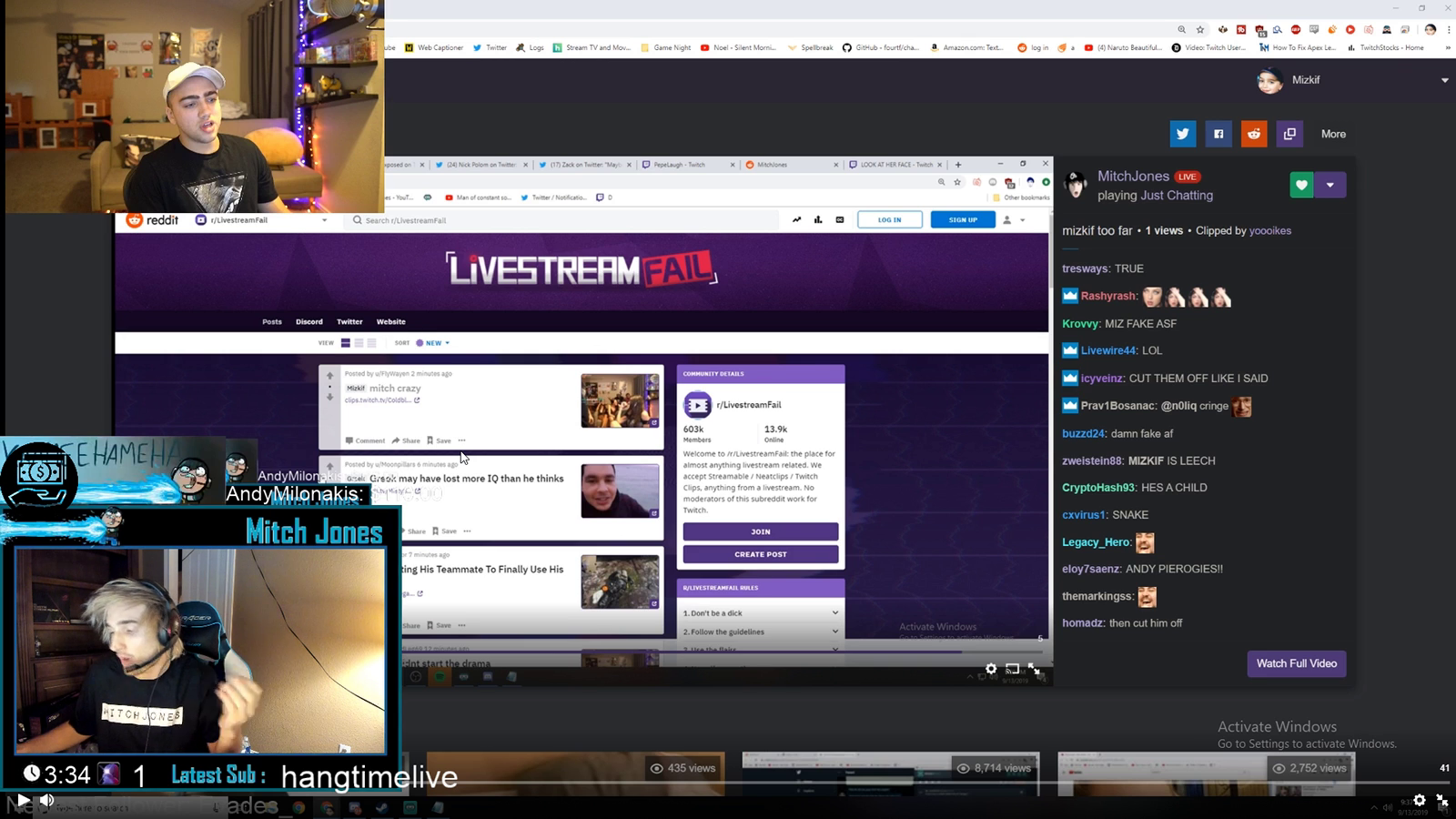Open the TwitchStocks - Home bookmark
This screenshot has height=819, width=1456.
(1385, 47)
